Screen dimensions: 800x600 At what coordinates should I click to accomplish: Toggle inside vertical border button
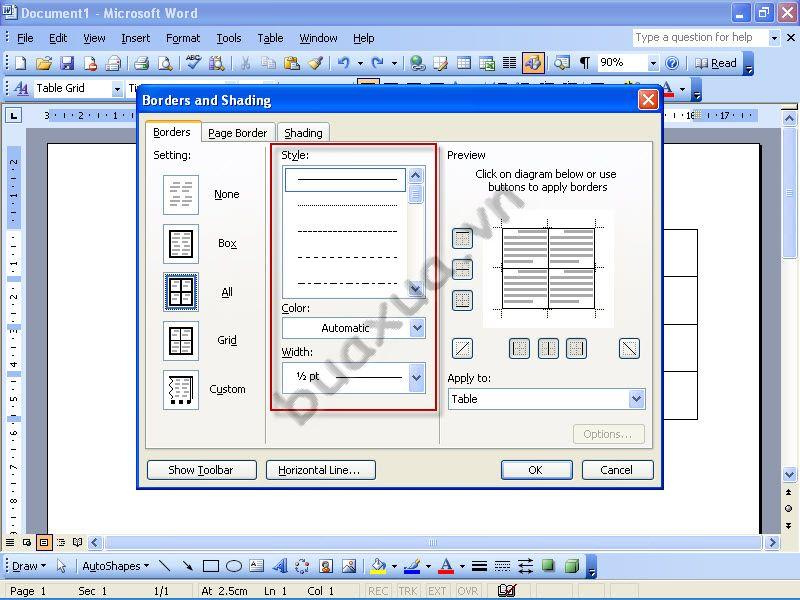[548, 348]
